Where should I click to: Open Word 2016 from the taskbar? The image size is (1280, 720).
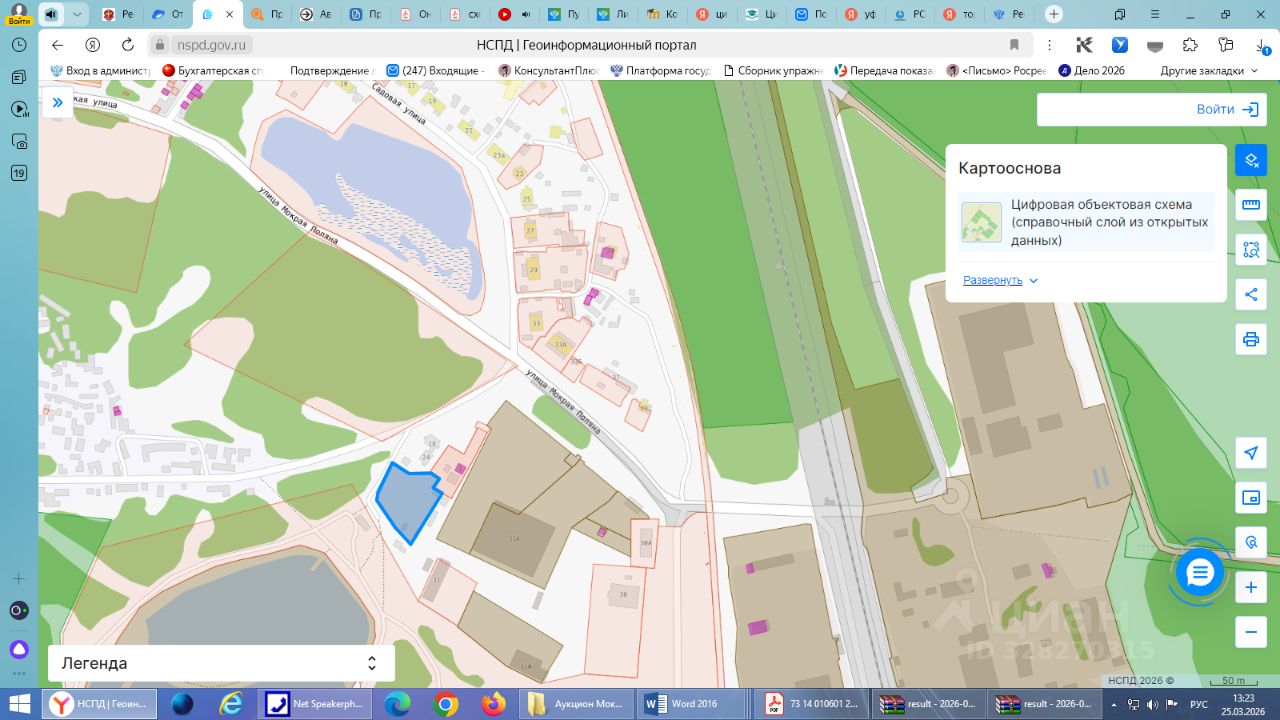[x=694, y=703]
